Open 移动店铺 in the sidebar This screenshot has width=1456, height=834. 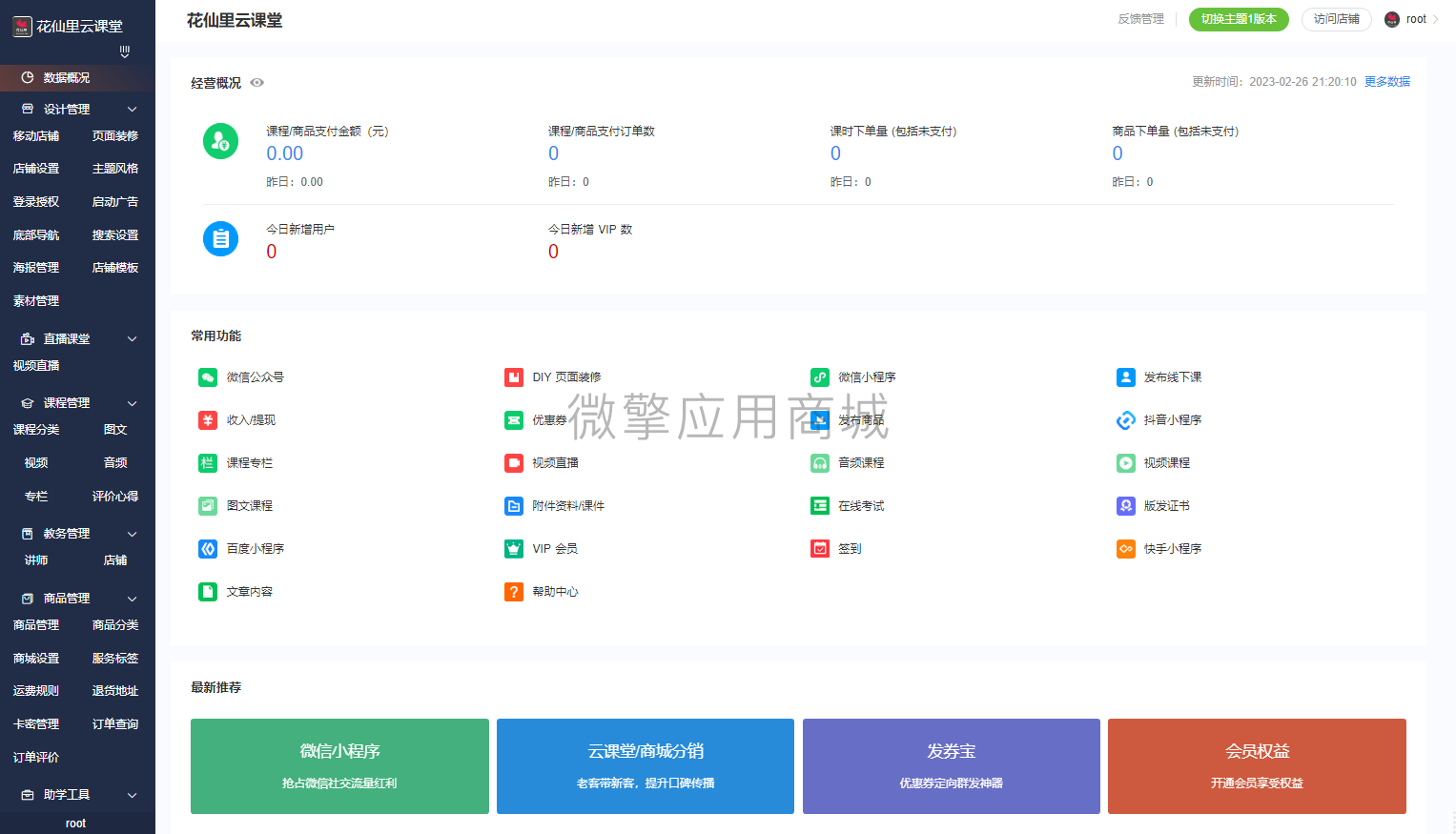click(x=36, y=136)
